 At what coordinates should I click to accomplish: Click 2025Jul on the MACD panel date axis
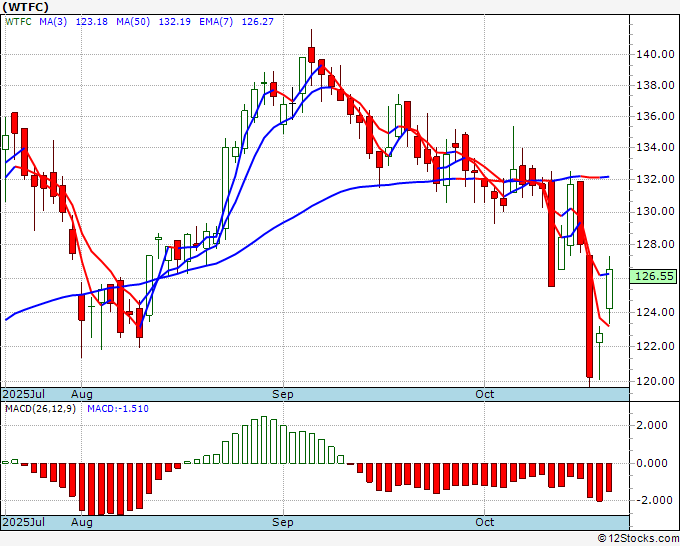coord(24,522)
